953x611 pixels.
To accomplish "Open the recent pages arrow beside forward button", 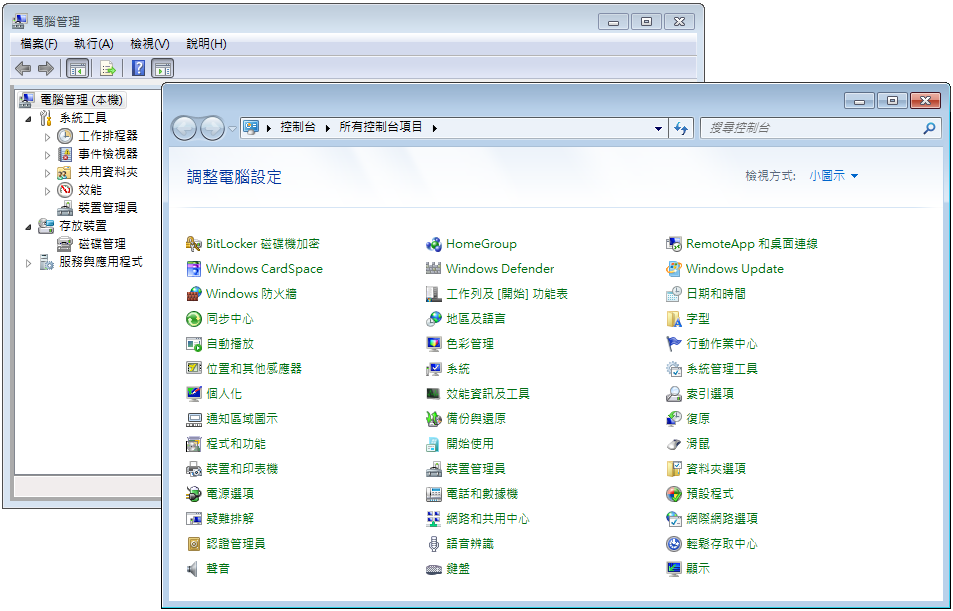I will point(232,128).
